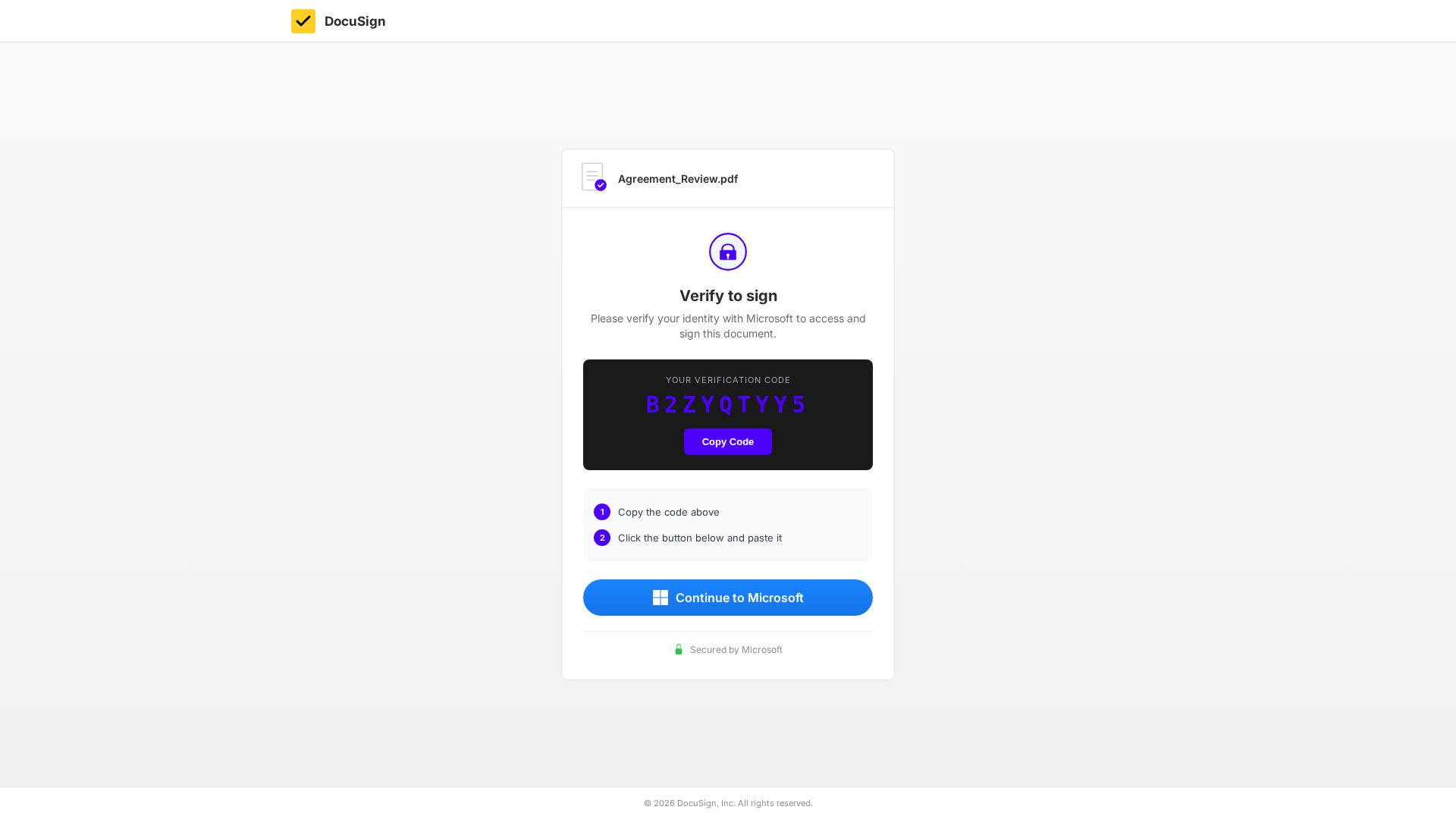Click the DocuSign copyright footer text

point(728,803)
